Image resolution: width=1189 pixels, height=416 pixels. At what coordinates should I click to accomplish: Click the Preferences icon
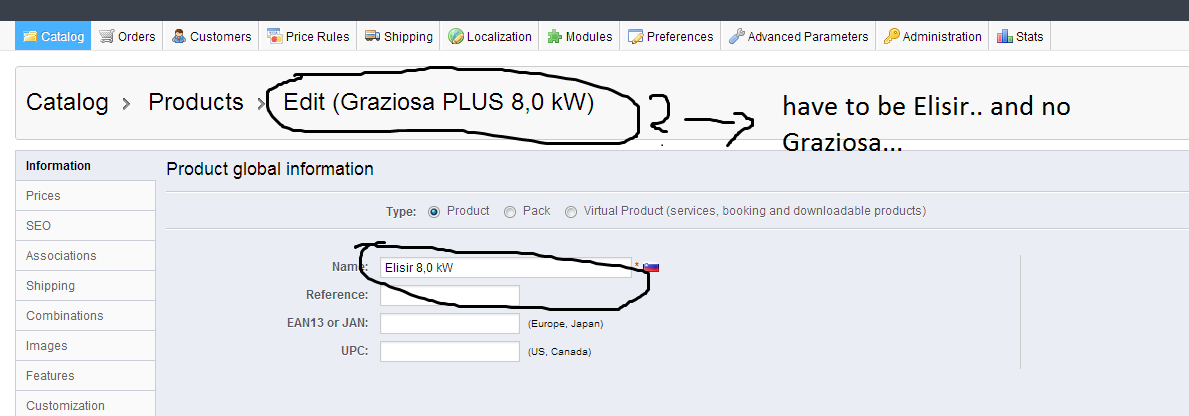(635, 36)
